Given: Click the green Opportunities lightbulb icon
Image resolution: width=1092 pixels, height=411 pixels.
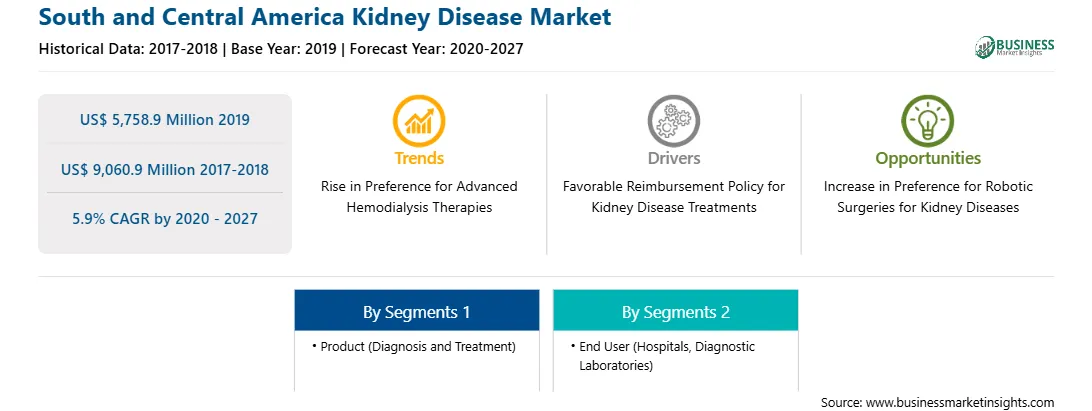Looking at the screenshot, I should point(928,121).
